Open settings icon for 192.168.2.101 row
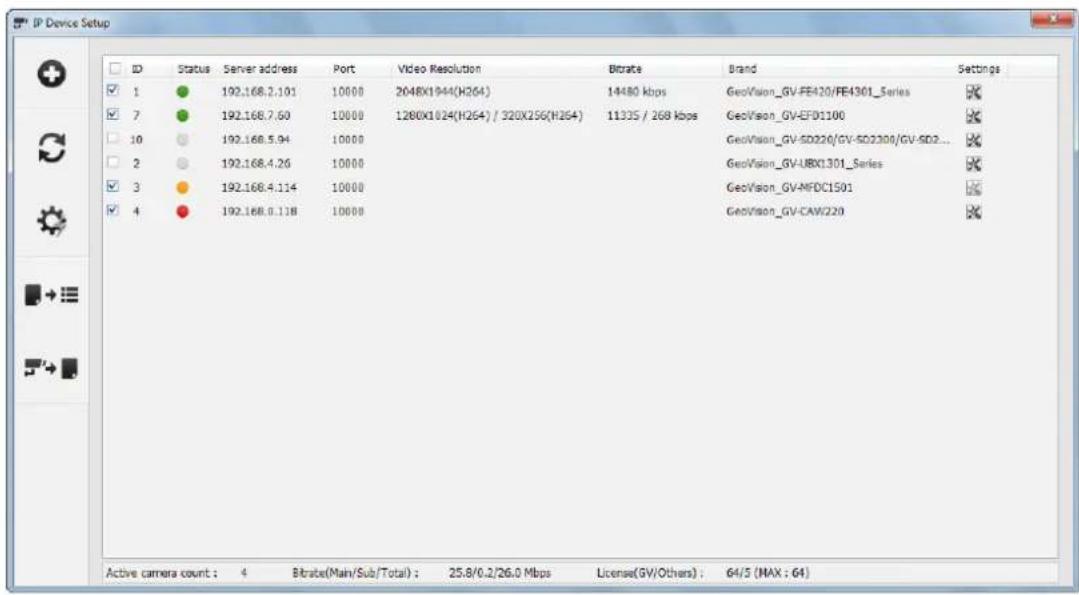 (x=973, y=92)
